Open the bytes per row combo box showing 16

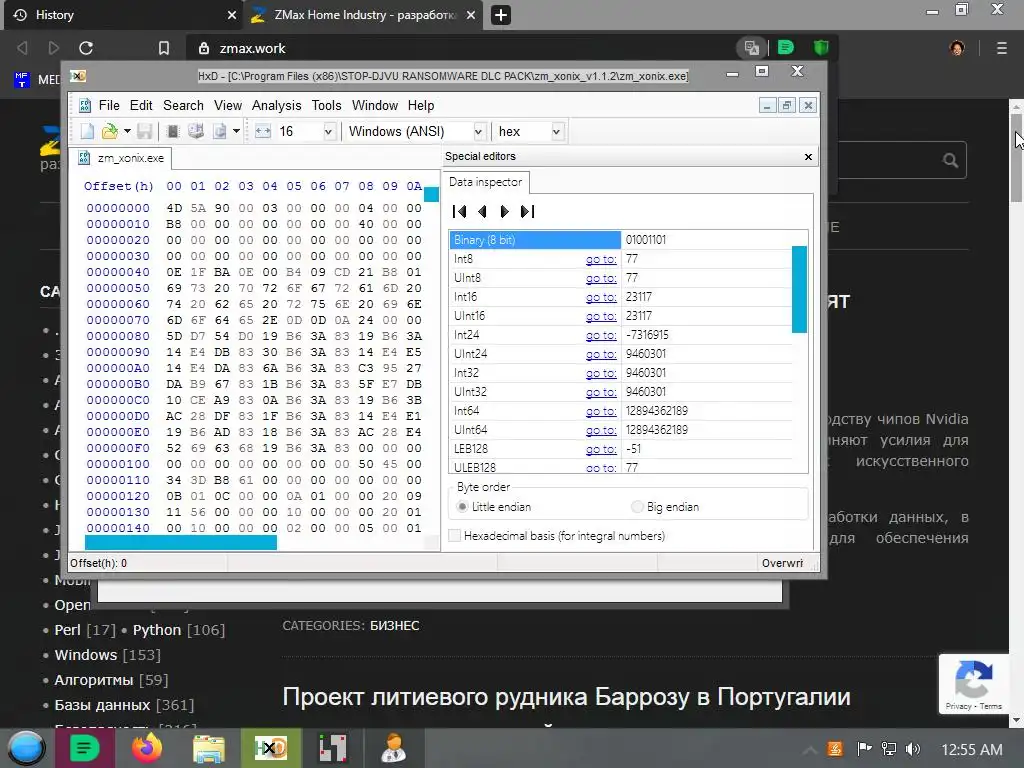pyautogui.click(x=306, y=131)
